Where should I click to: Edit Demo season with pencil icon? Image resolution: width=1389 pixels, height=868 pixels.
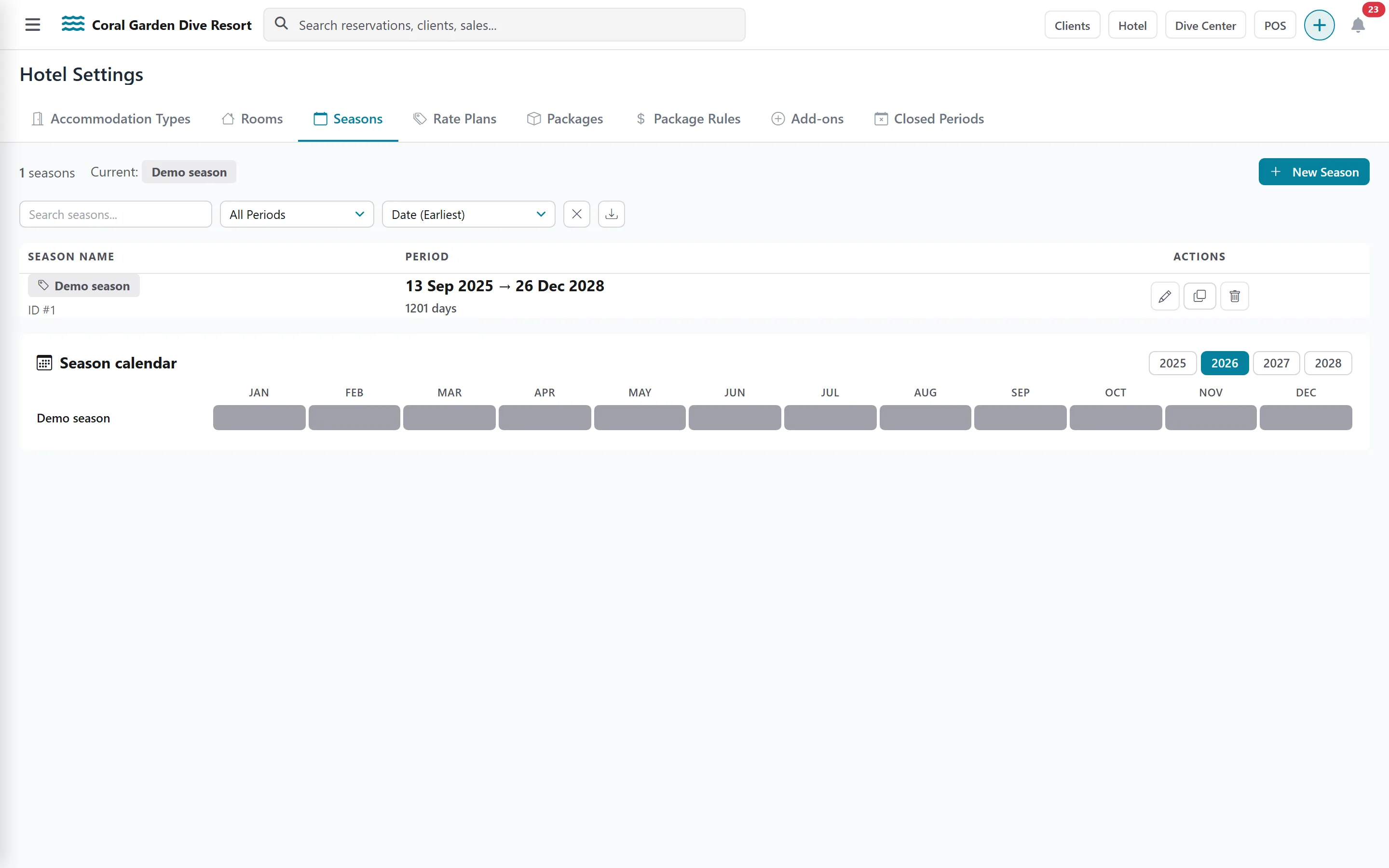(1165, 296)
